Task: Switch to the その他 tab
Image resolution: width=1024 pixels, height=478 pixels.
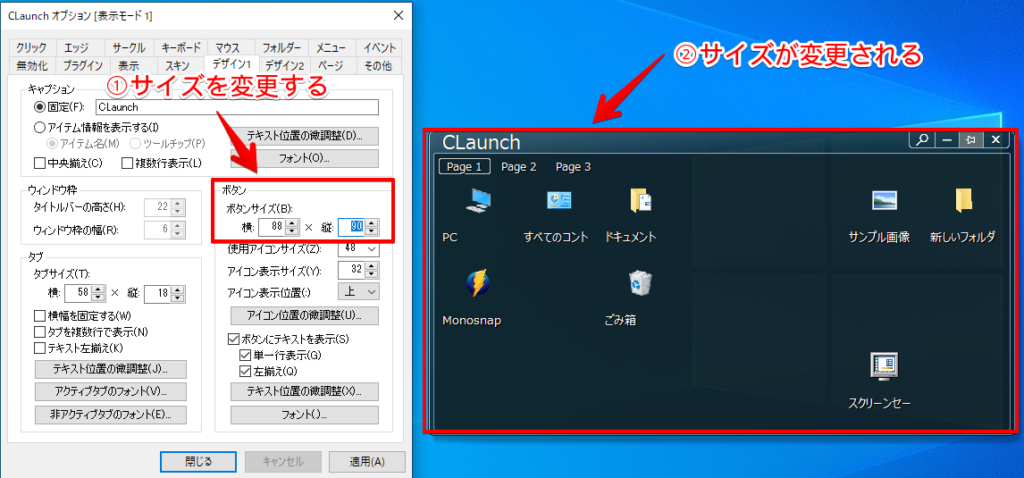Action: point(378,65)
